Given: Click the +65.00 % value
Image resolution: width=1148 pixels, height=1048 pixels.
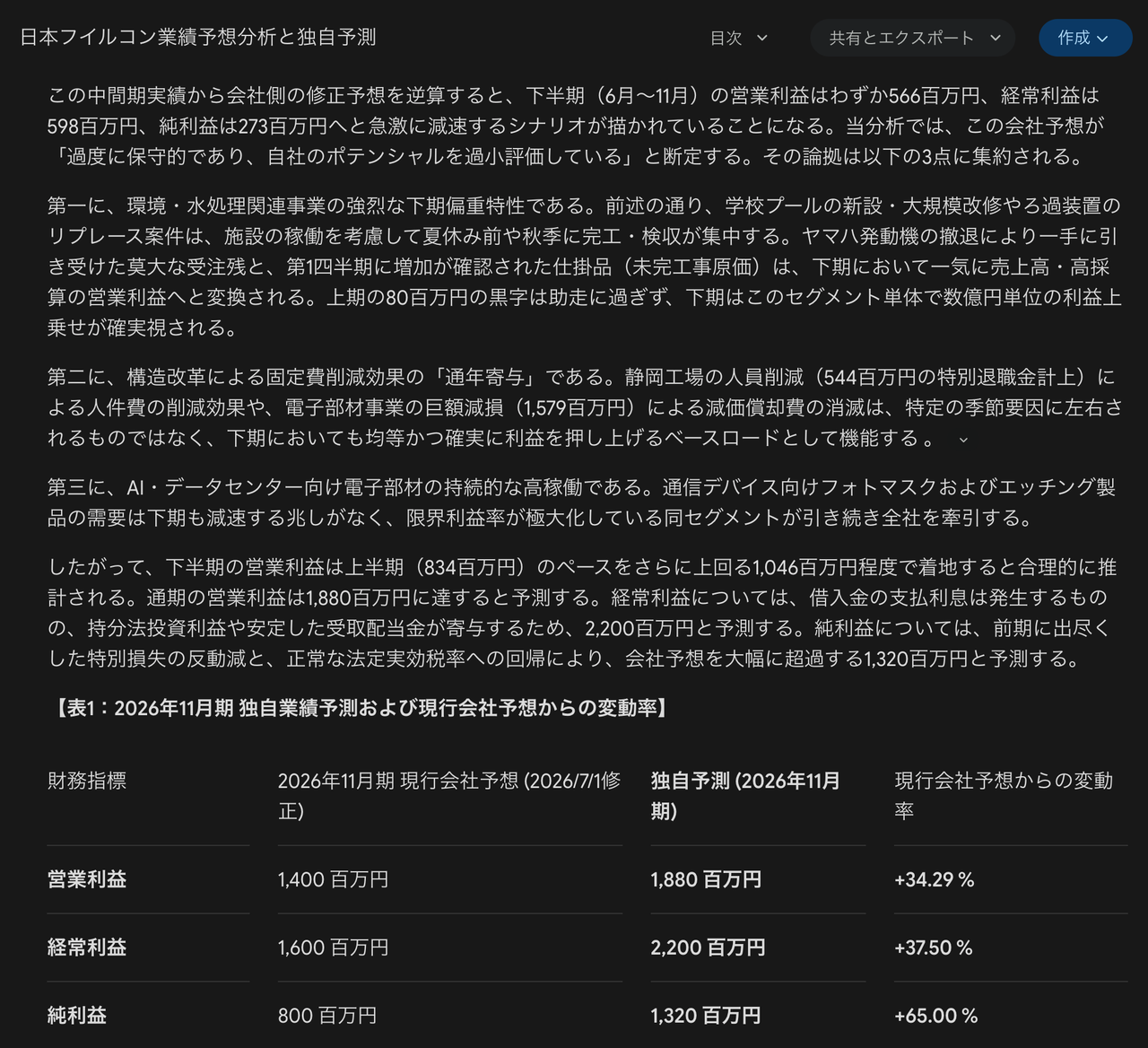Looking at the screenshot, I should click(936, 1016).
